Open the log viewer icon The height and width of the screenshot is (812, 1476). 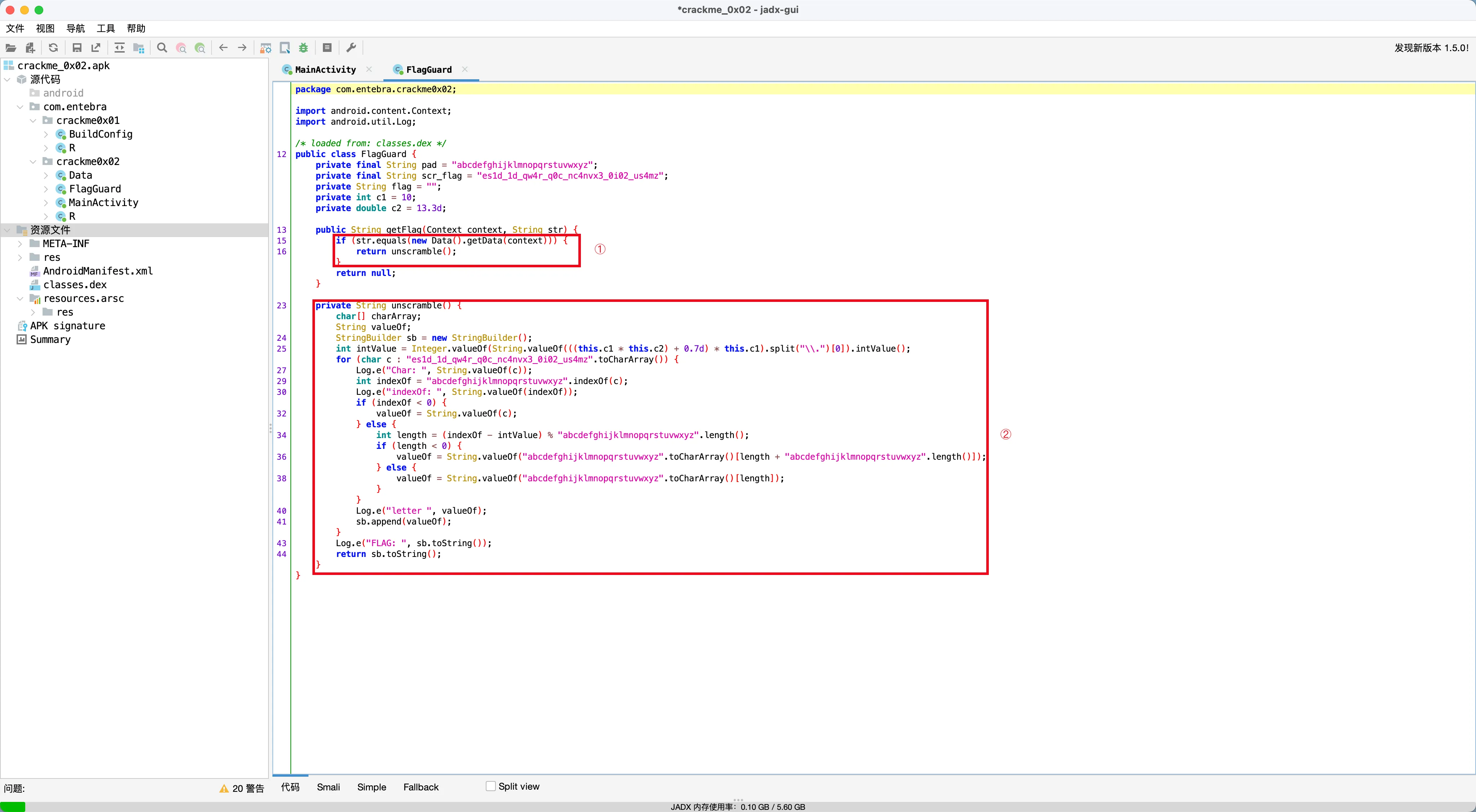click(x=327, y=48)
